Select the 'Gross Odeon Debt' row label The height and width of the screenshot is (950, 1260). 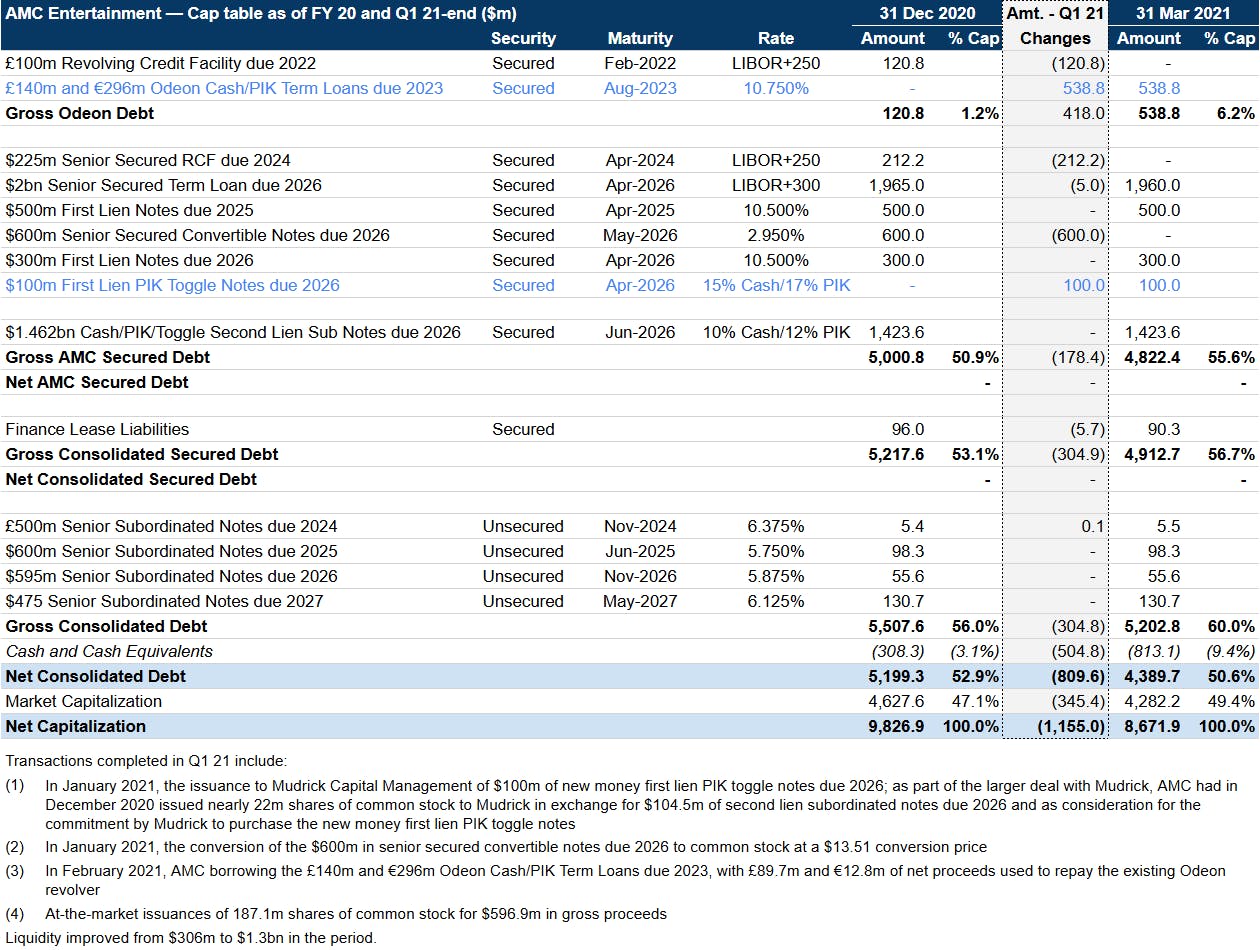click(80, 113)
